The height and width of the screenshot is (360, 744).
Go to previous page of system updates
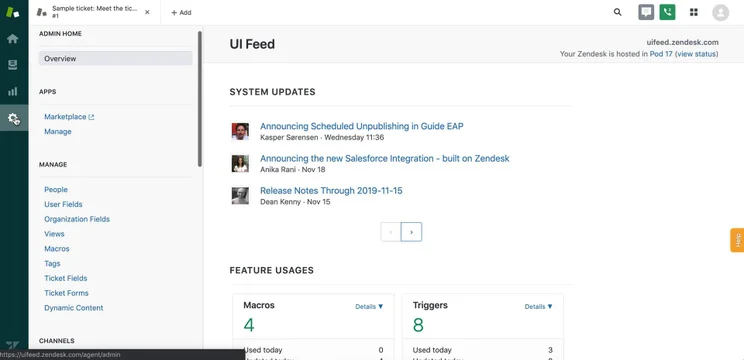391,232
